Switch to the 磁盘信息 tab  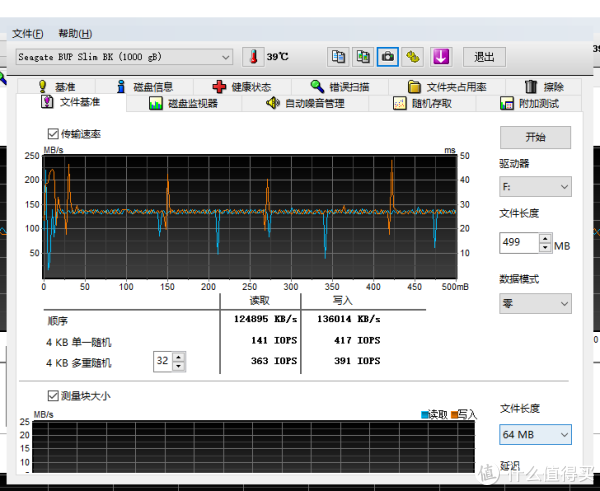[x=145, y=87]
